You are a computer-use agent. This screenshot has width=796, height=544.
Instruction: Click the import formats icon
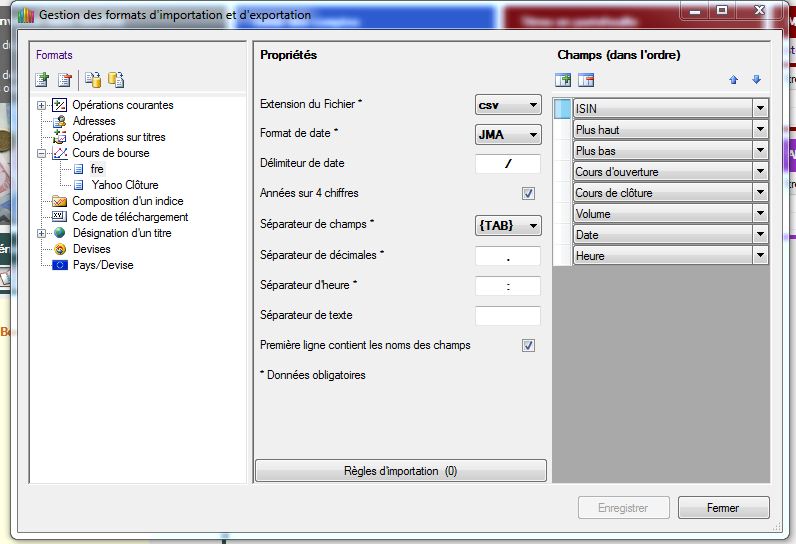point(93,80)
